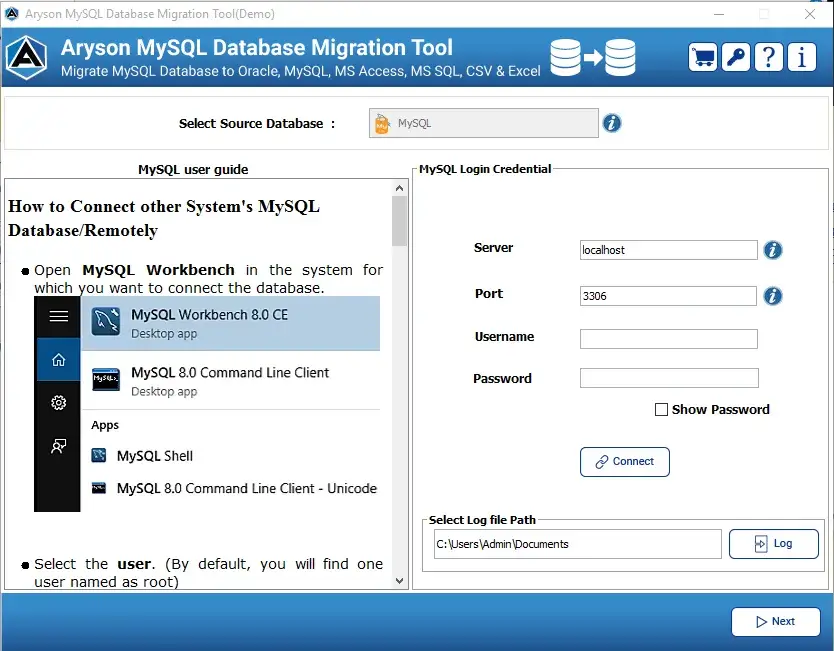The height and width of the screenshot is (651, 834).
Task: Click the Next button
Action: click(775, 622)
